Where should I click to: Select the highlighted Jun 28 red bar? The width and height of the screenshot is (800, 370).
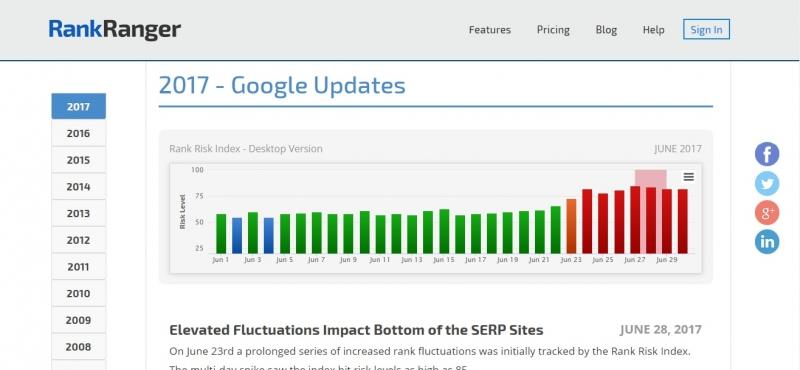651,220
